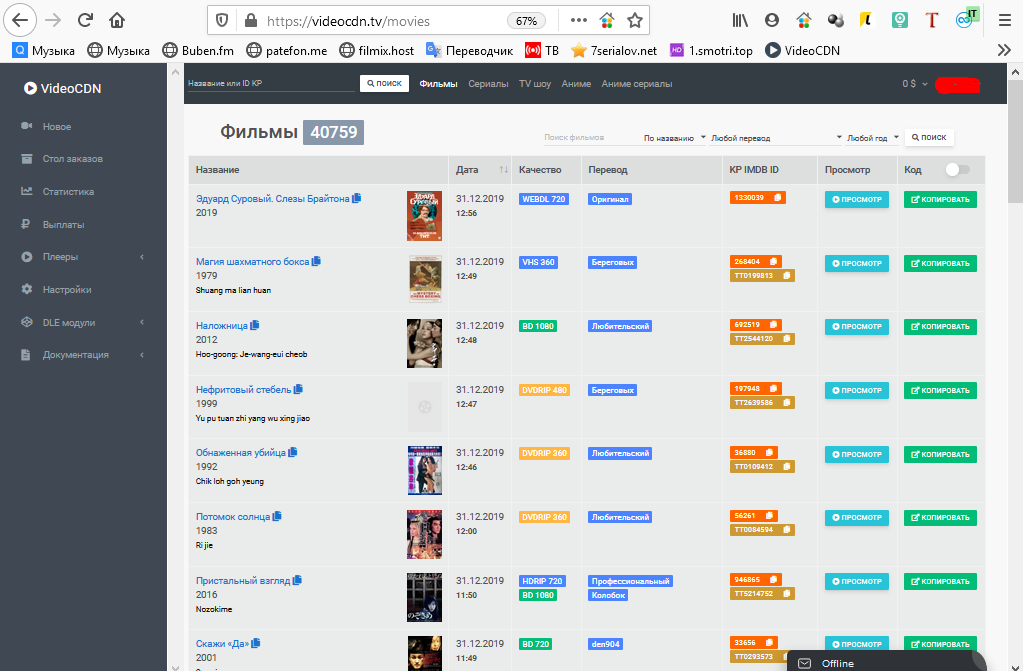Open the По названию search type dropdown

[674, 138]
